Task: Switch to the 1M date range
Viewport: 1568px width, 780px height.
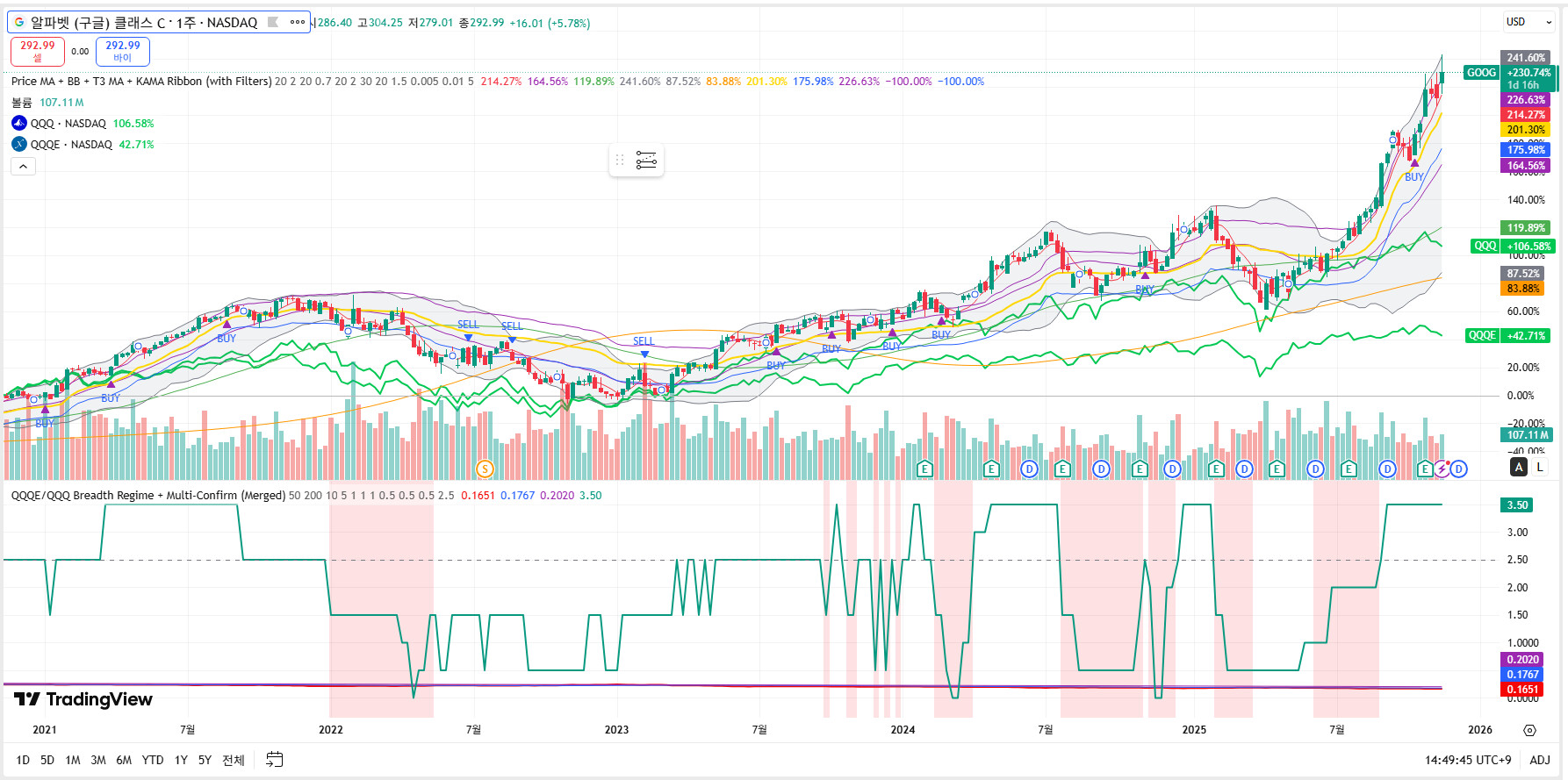Action: (x=73, y=760)
